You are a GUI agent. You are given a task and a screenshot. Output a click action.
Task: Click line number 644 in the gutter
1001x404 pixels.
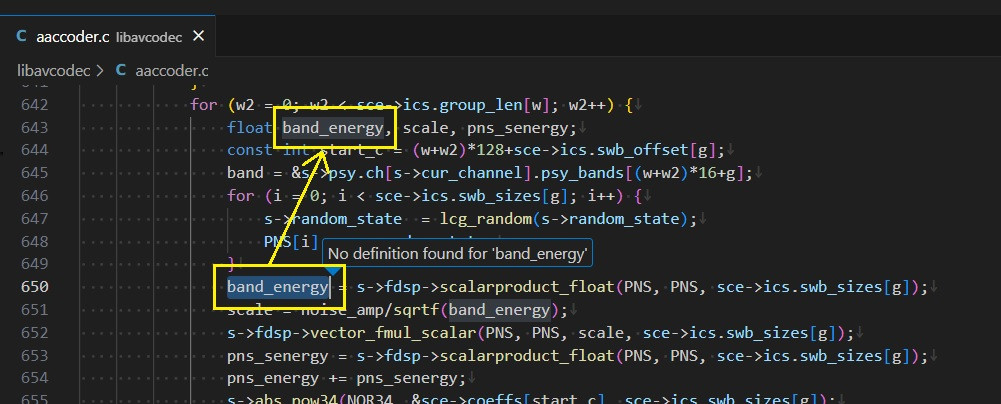pyautogui.click(x=34, y=151)
